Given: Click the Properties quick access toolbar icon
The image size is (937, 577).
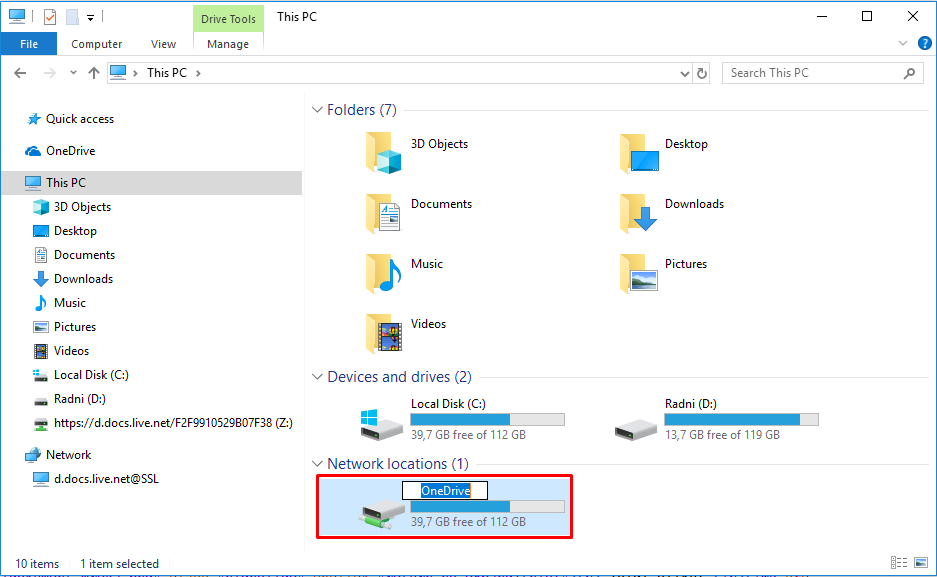Looking at the screenshot, I should pos(50,17).
